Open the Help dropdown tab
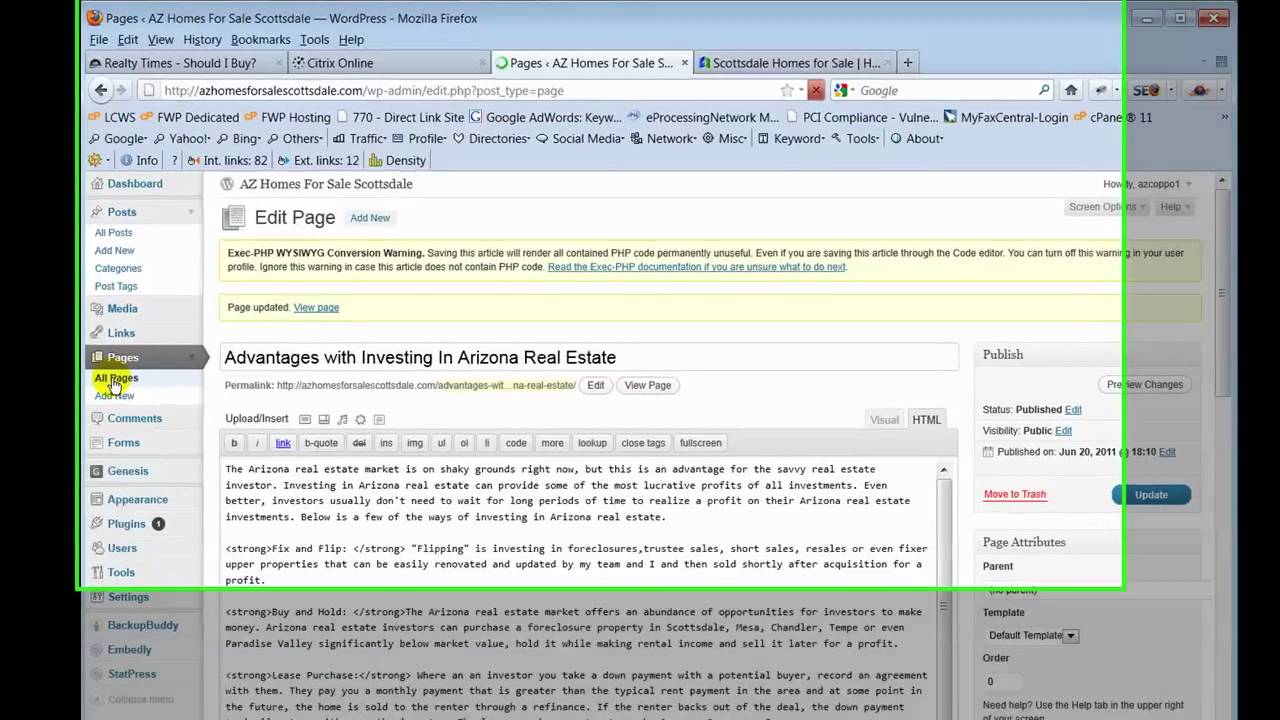Viewport: 1280px width, 720px height. point(1176,207)
